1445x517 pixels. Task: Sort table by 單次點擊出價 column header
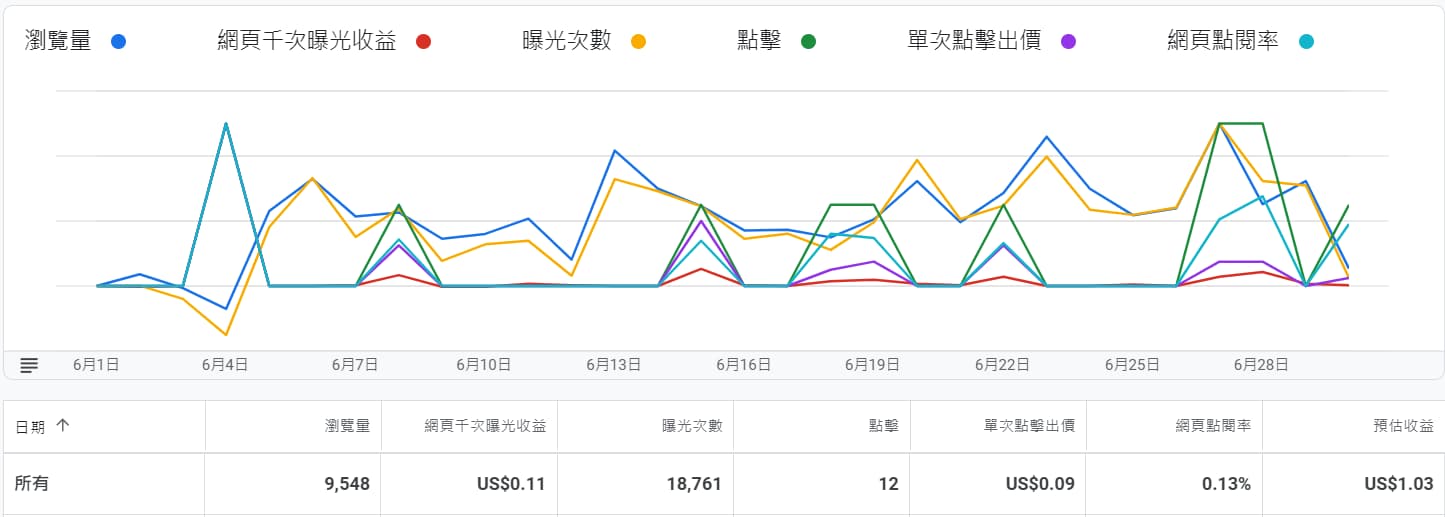[x=1029, y=426]
